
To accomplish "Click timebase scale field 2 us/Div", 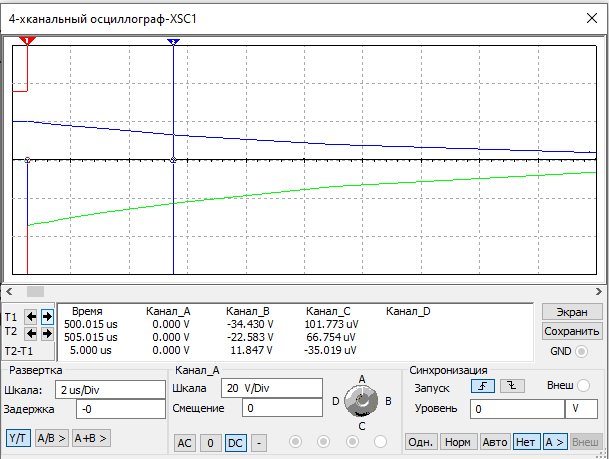I will [x=110, y=390].
